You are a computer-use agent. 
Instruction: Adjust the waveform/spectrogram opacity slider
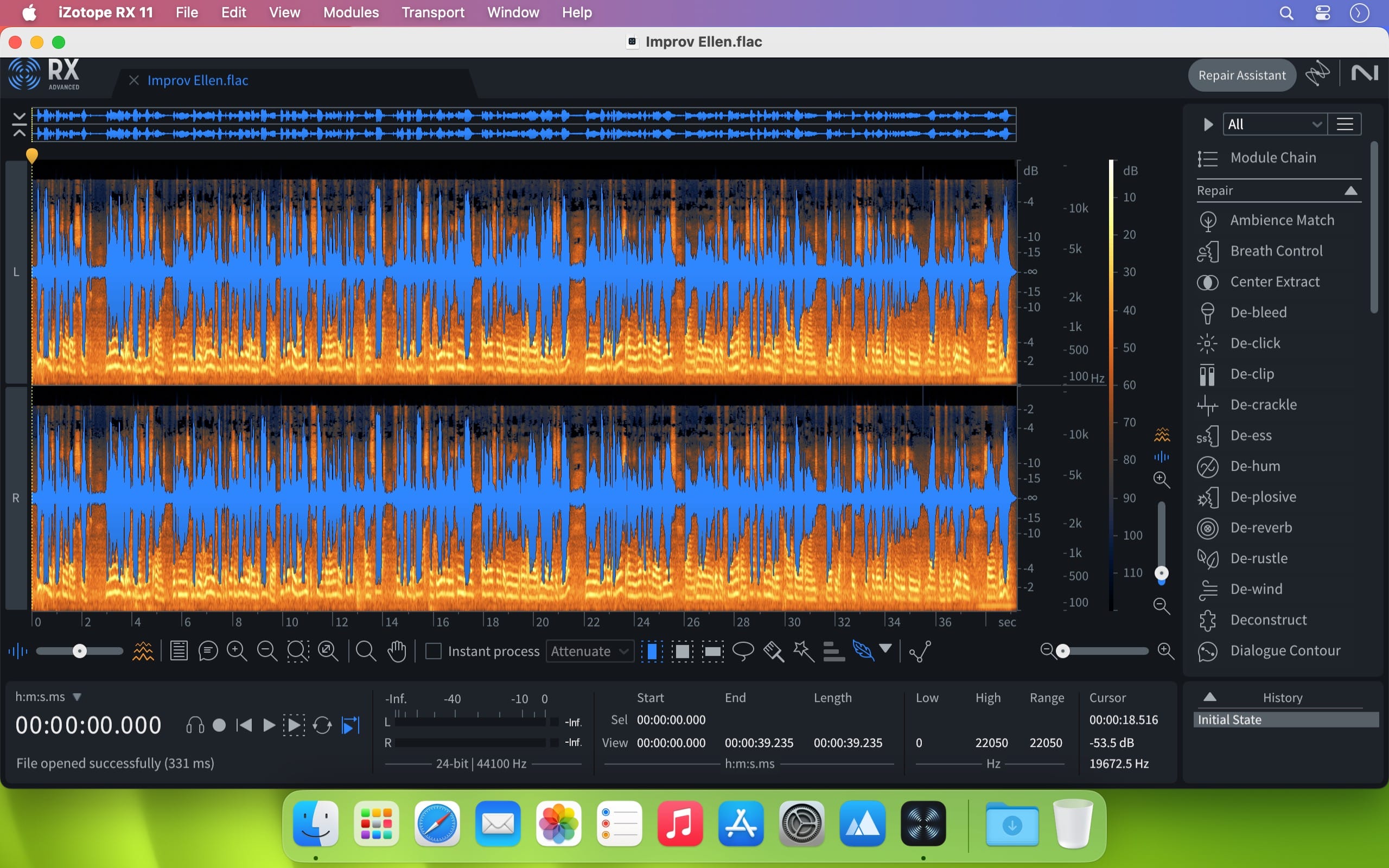click(80, 651)
